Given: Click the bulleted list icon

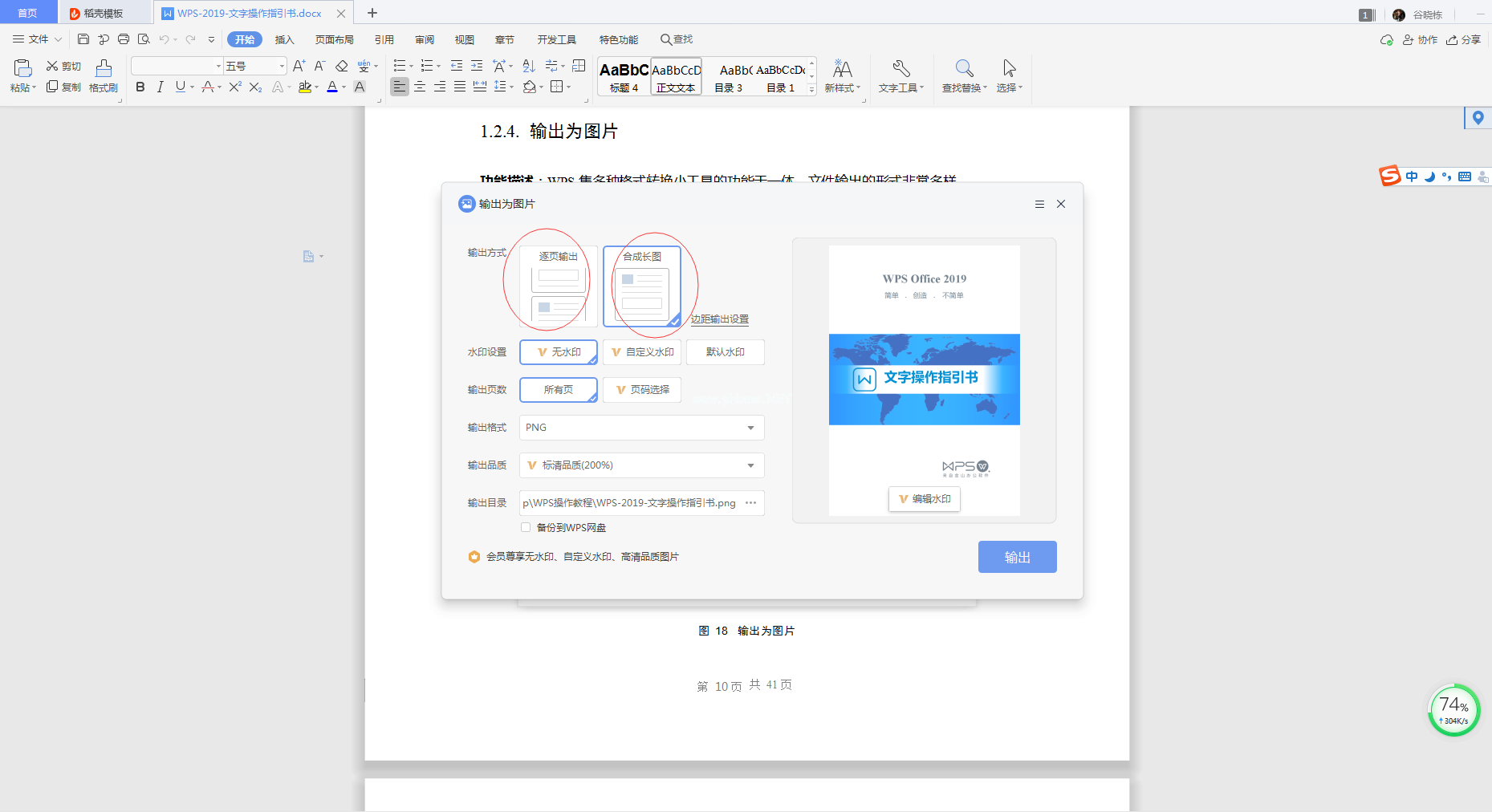Looking at the screenshot, I should 400,66.
